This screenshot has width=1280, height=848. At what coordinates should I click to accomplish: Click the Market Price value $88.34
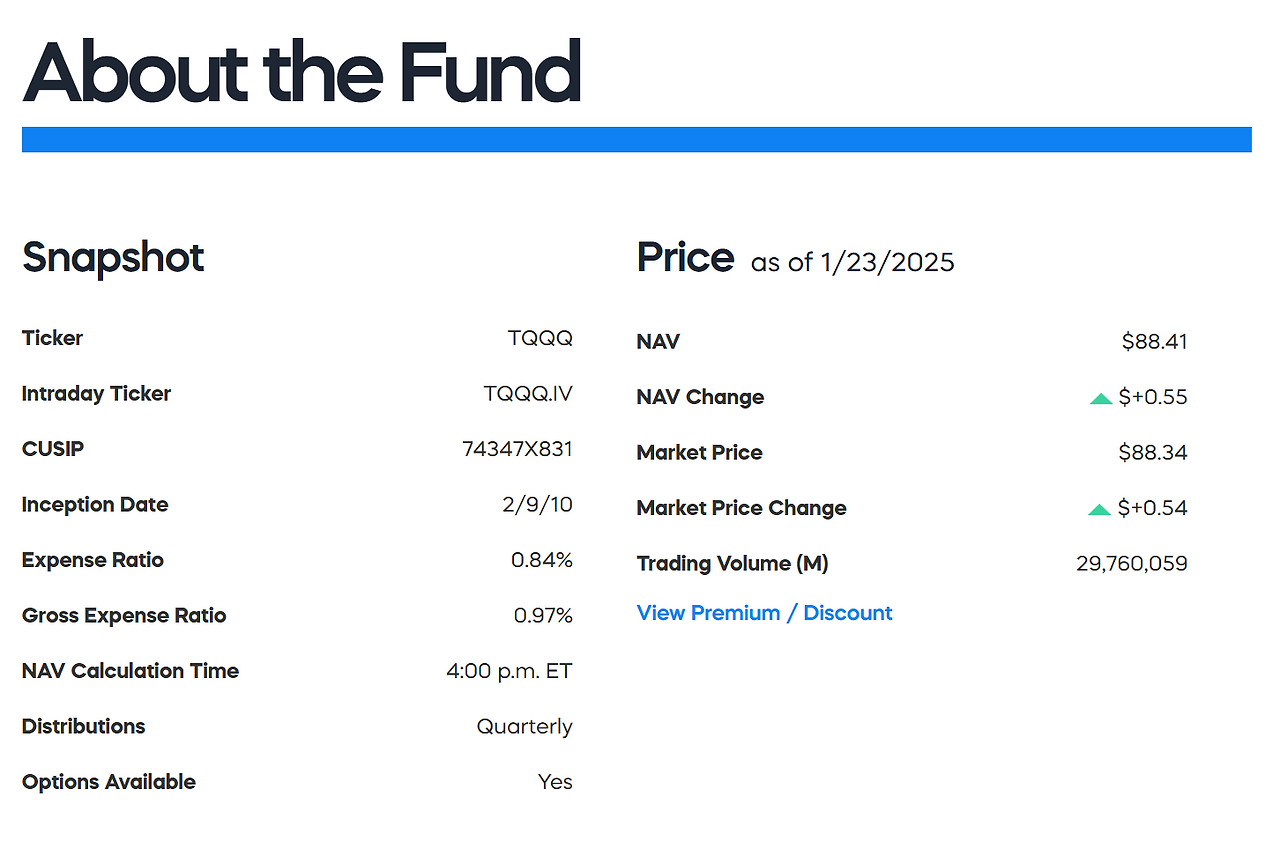pos(1153,453)
